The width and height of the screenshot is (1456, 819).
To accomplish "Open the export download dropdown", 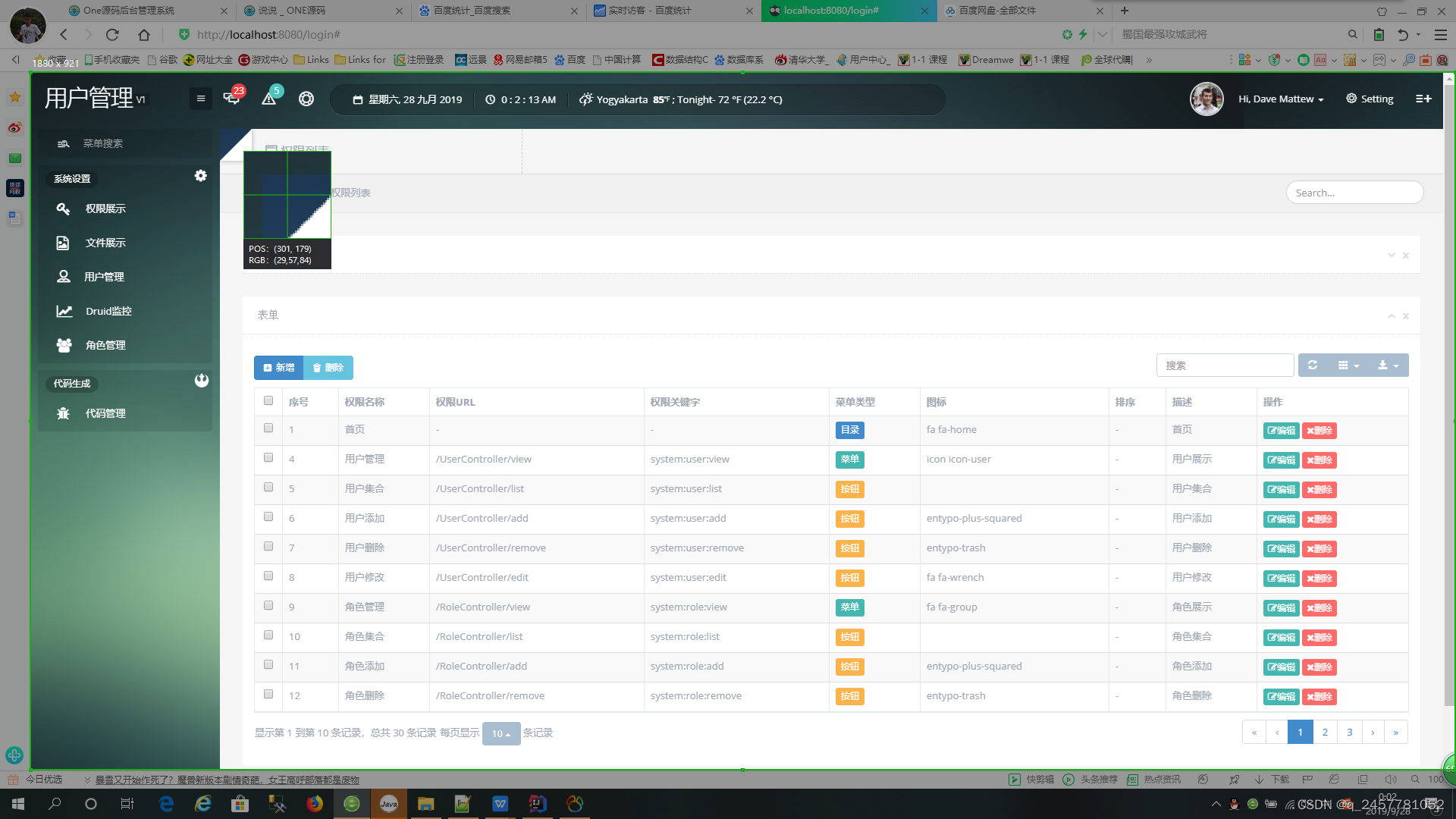I will pyautogui.click(x=1389, y=365).
